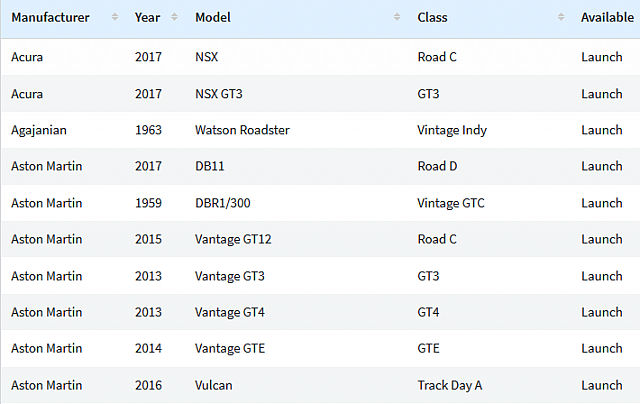Click the Available column header
640x404 pixels.
tap(607, 18)
